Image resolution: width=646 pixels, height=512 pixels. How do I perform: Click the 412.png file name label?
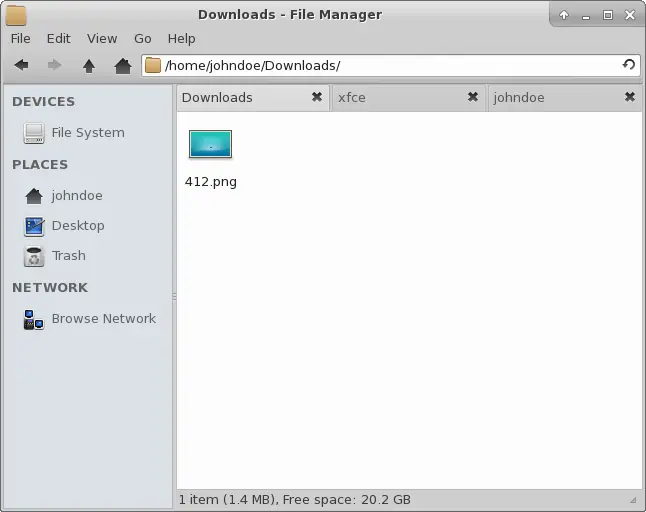point(211,182)
